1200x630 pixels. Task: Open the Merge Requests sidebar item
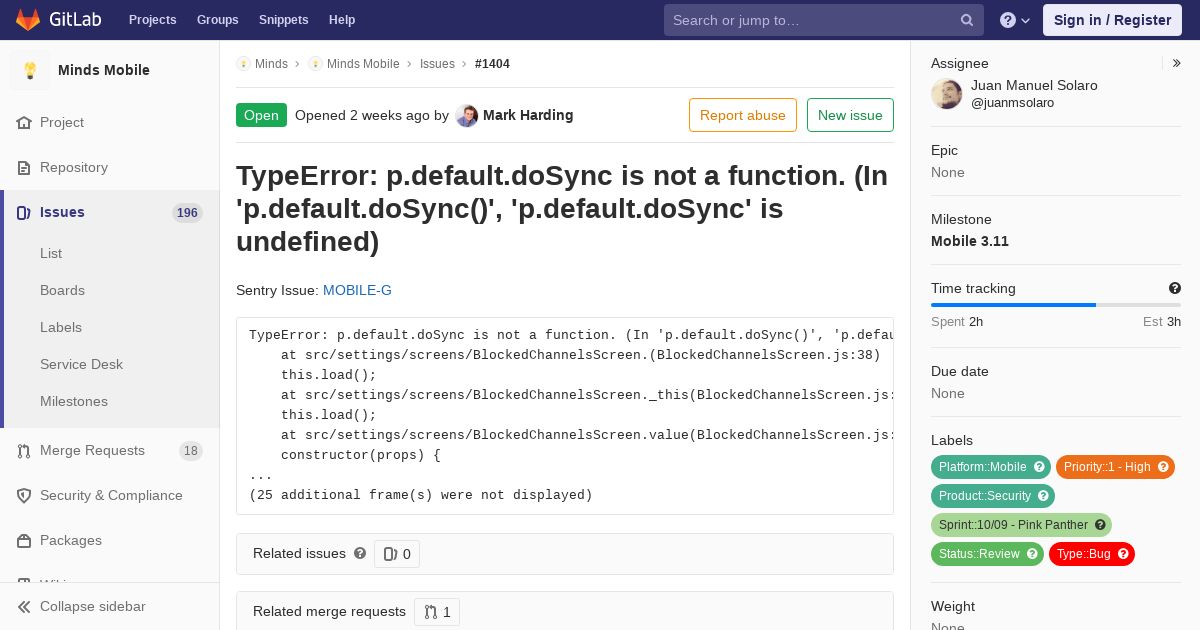pos(110,450)
